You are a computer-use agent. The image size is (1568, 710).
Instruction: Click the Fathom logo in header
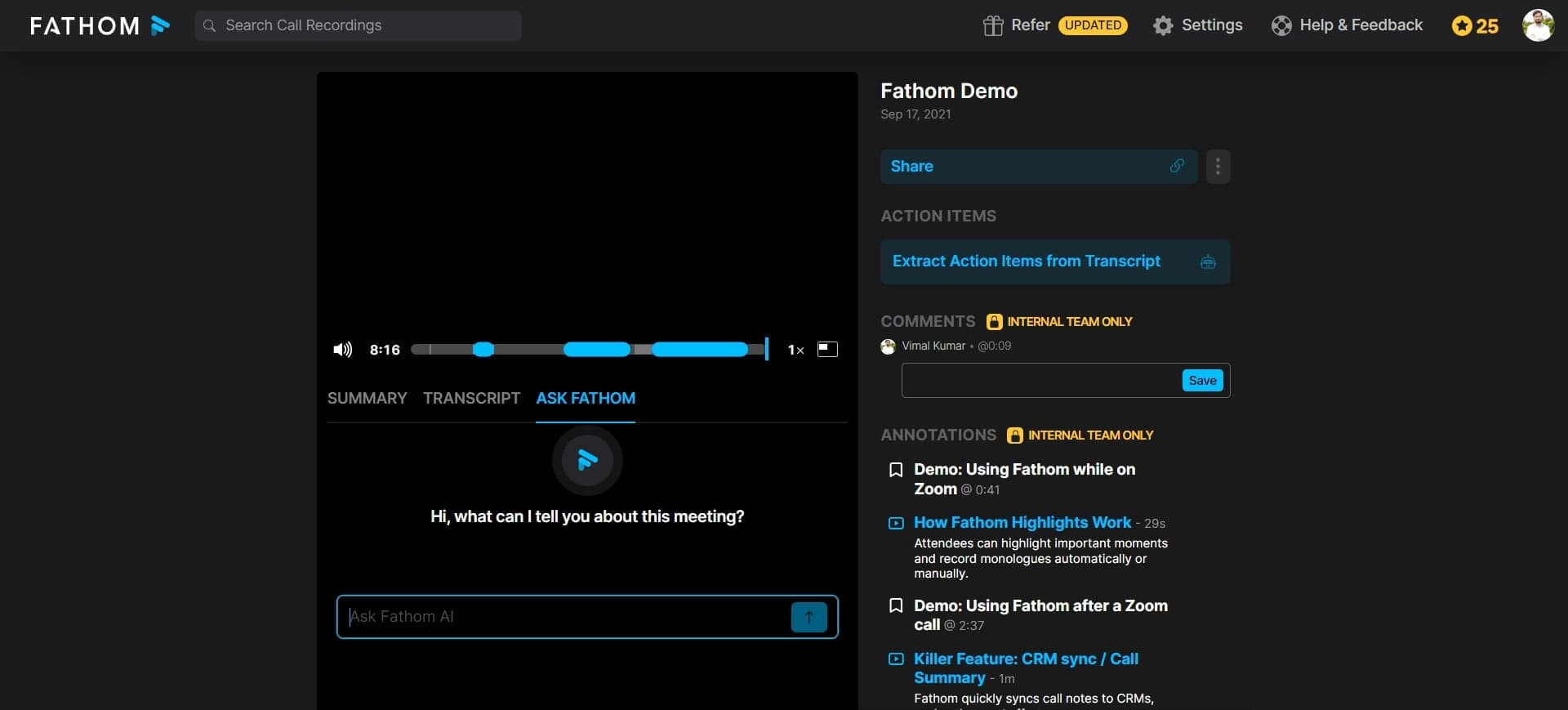[100, 25]
